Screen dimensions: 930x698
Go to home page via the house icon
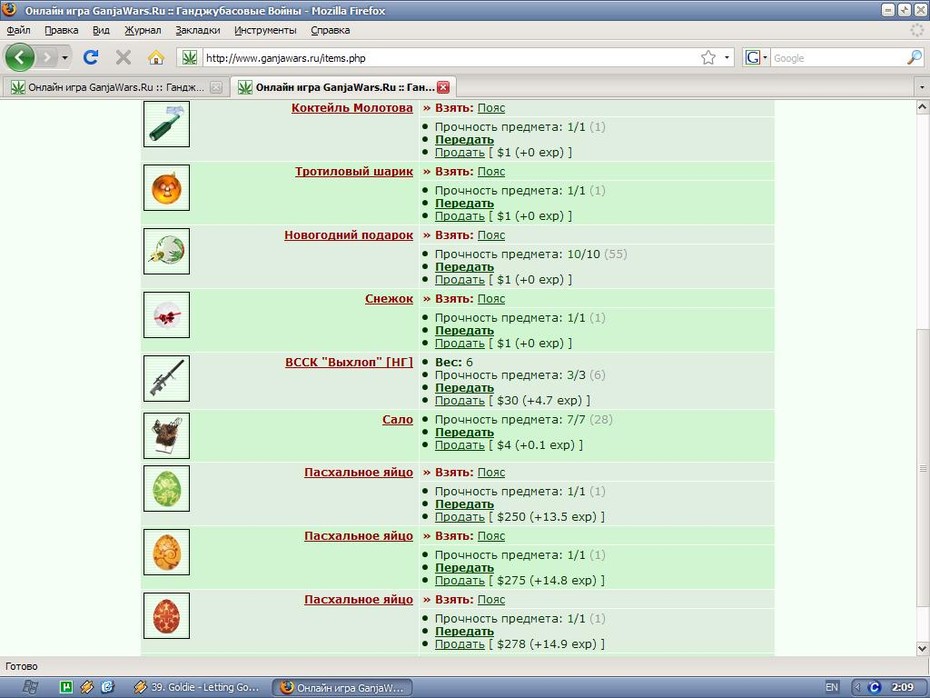[x=156, y=58]
